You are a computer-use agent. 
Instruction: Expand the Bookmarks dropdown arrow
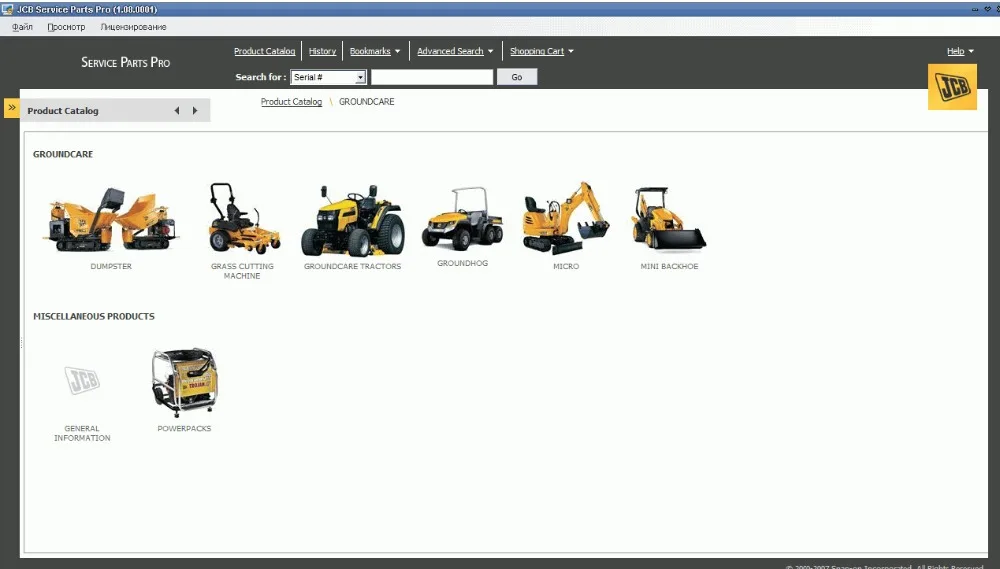pos(397,52)
